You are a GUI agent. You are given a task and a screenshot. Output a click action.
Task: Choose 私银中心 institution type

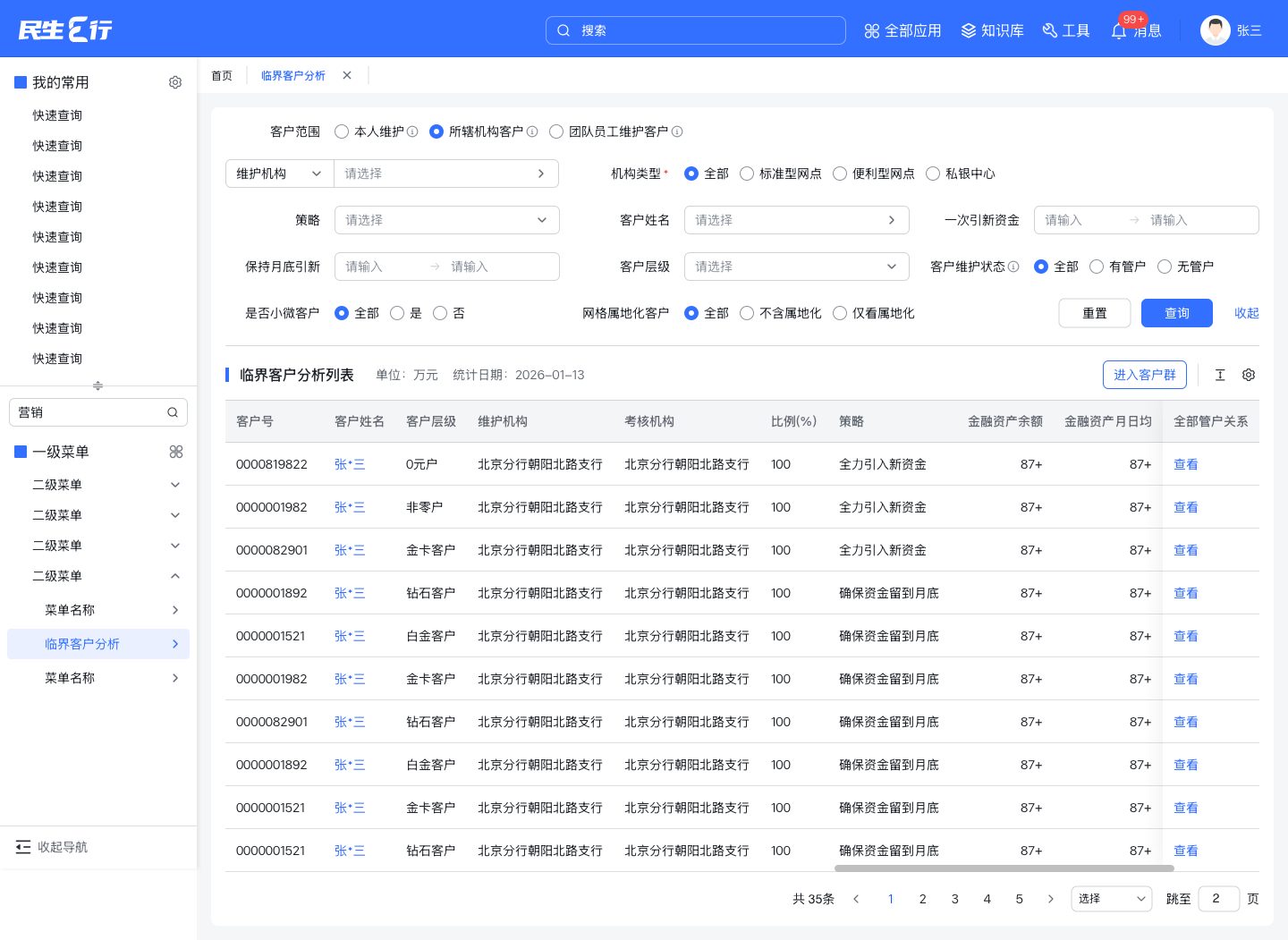933,174
